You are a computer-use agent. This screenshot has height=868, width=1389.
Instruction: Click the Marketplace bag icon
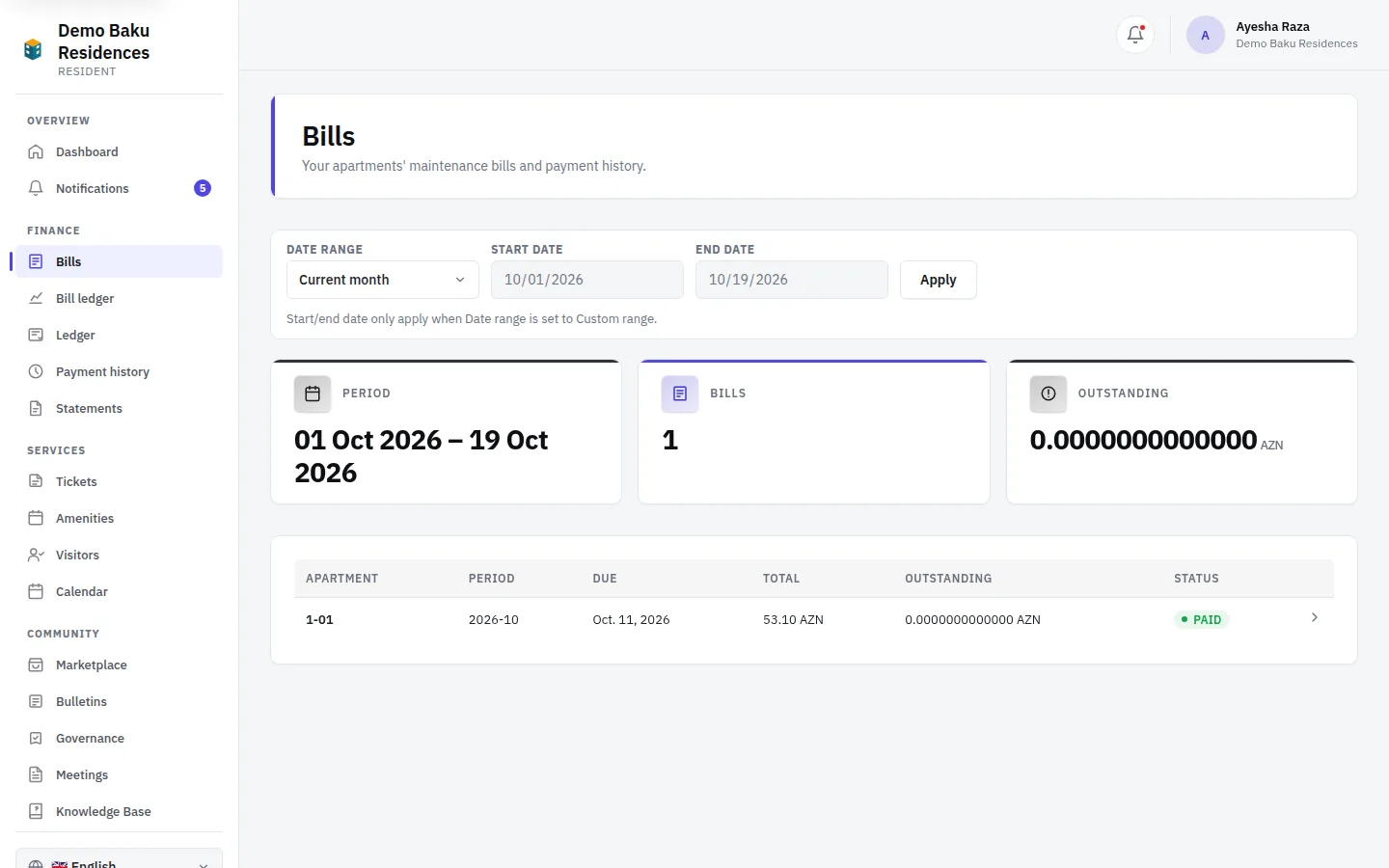tap(36, 665)
